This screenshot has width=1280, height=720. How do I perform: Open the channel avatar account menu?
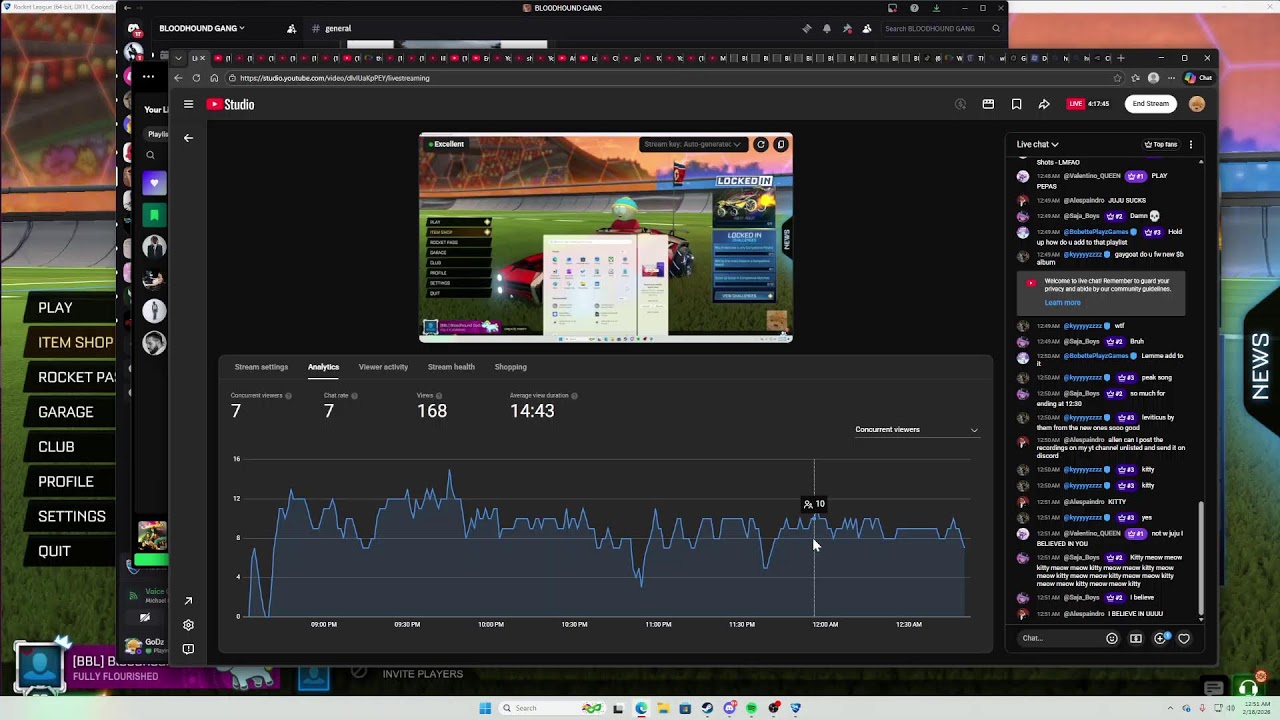[1197, 104]
